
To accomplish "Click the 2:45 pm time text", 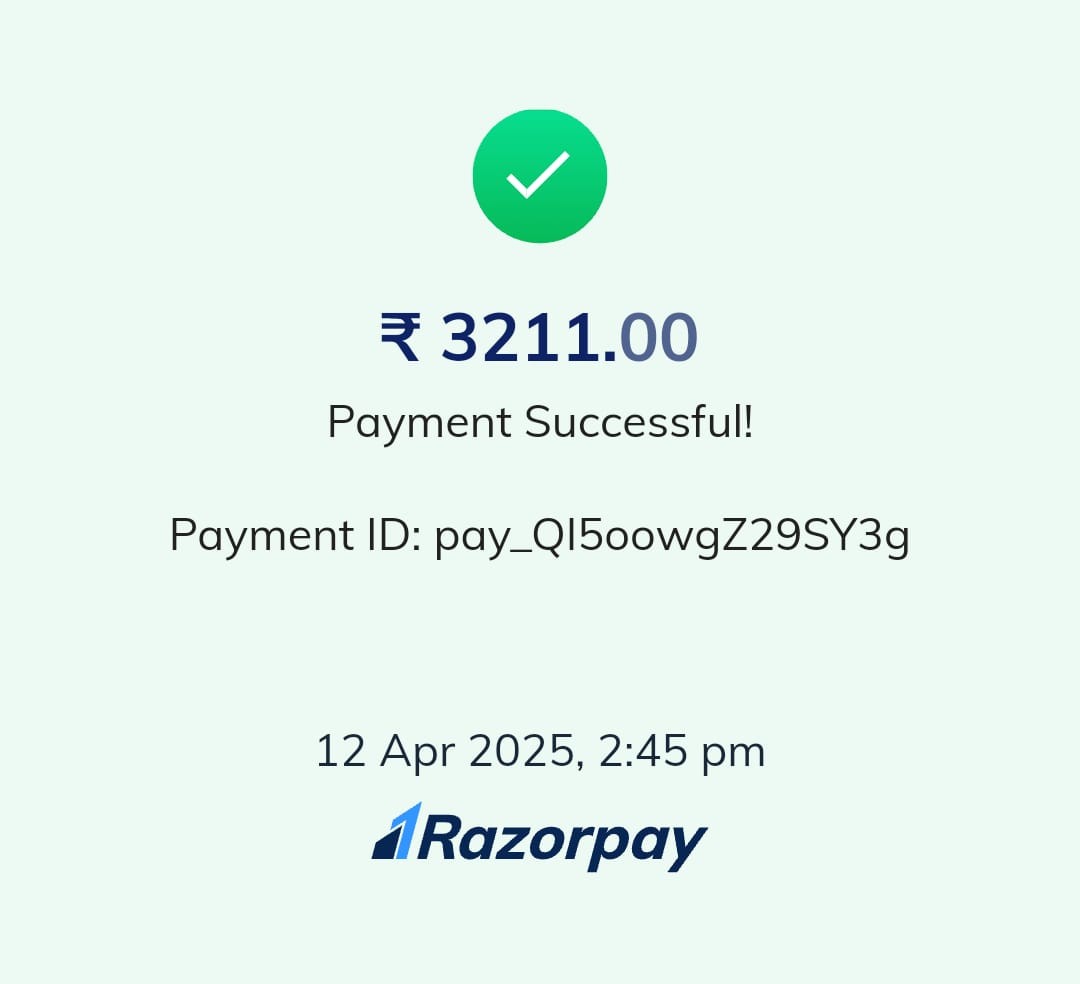I will [x=682, y=751].
